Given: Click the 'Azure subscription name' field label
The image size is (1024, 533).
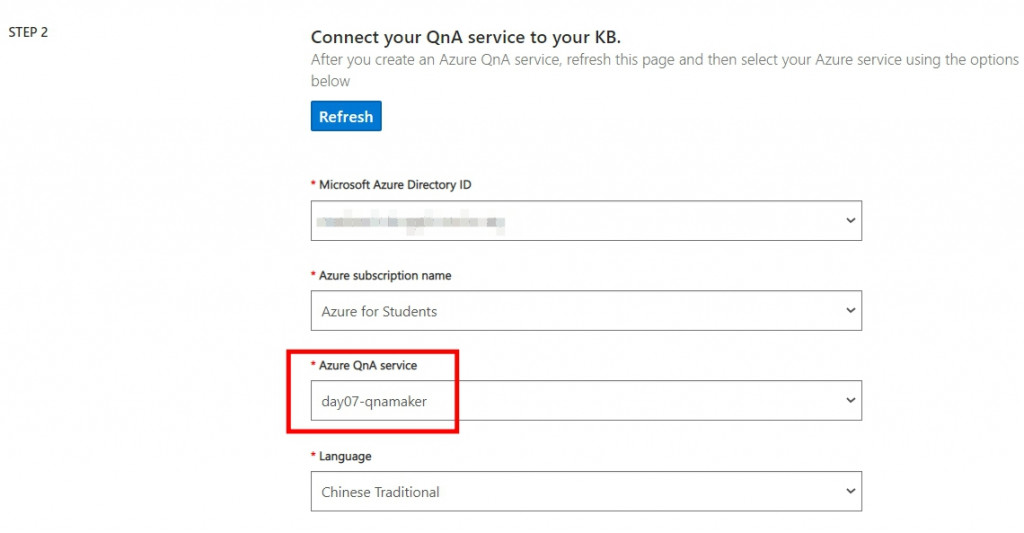Looking at the screenshot, I should click(385, 275).
